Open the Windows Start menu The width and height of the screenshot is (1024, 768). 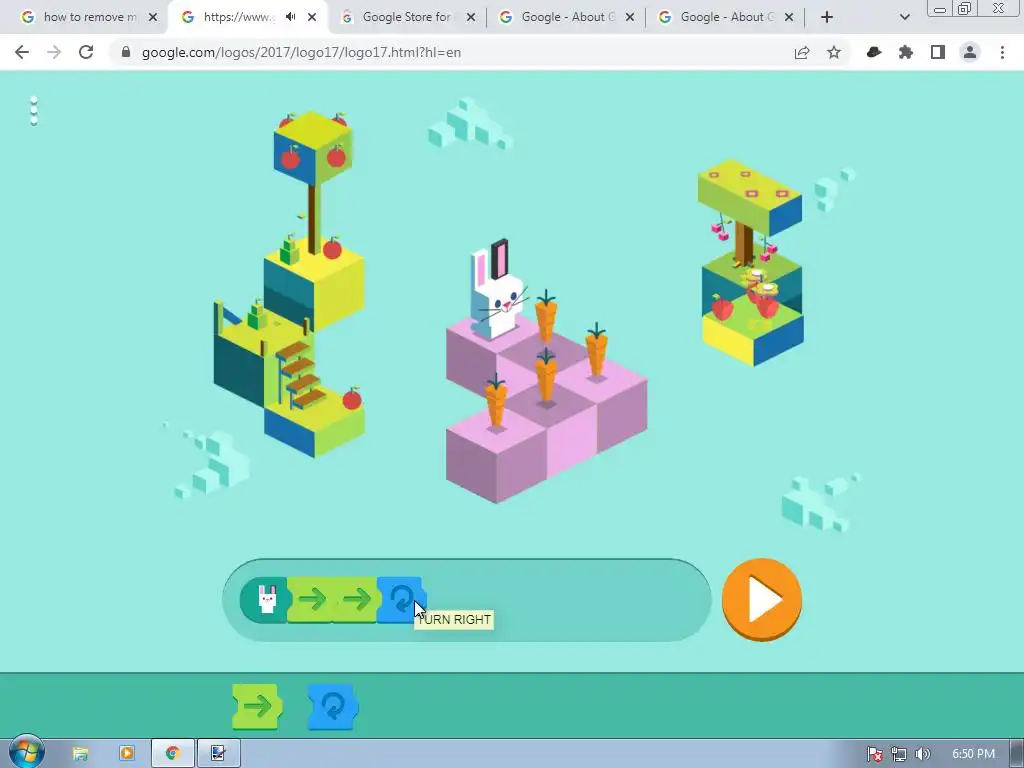coord(26,753)
